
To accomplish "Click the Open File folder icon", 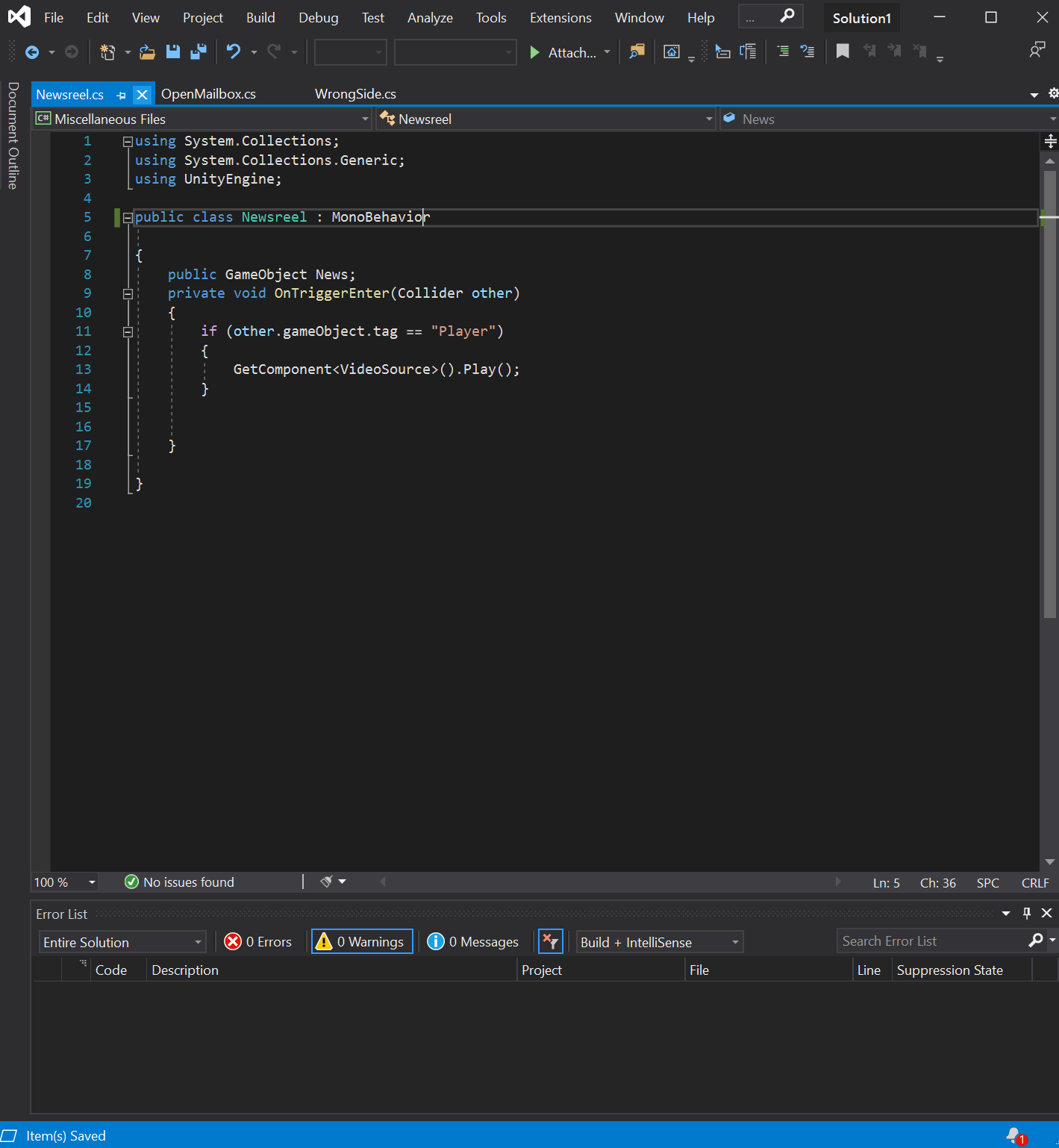I will [147, 52].
